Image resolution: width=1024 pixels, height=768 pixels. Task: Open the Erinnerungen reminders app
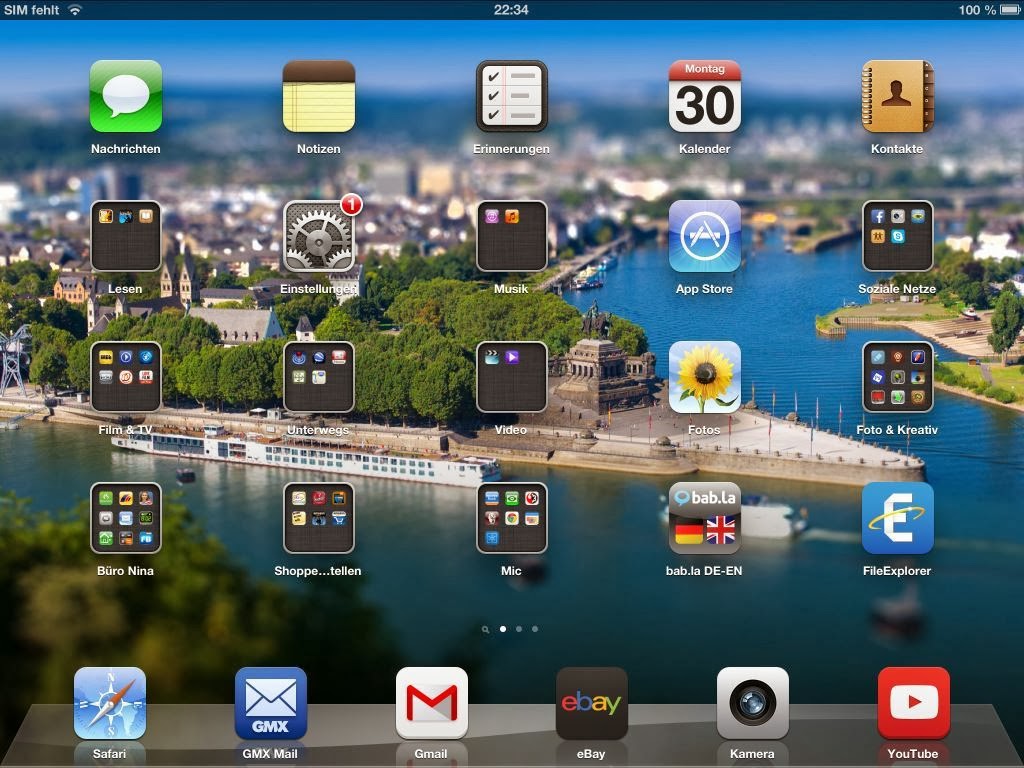[x=511, y=96]
